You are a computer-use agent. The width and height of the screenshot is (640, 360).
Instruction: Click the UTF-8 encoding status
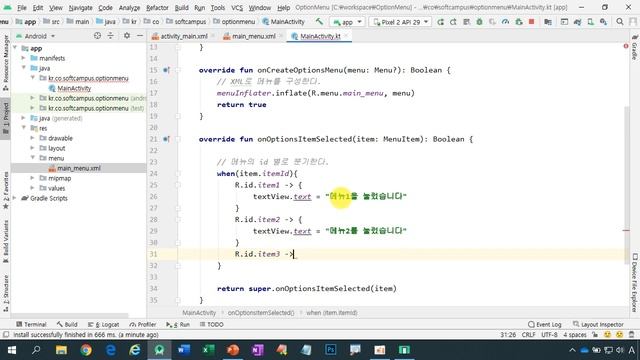(x=549, y=335)
